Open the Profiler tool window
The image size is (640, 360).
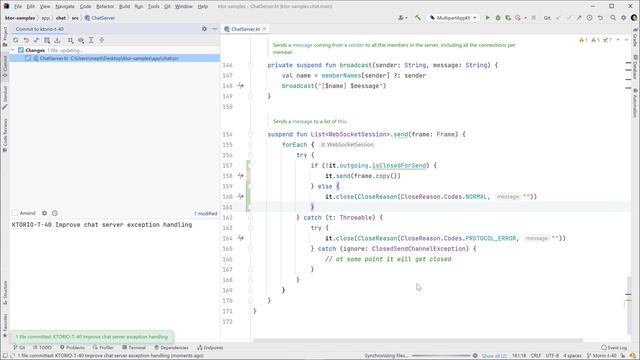[x=103, y=348]
